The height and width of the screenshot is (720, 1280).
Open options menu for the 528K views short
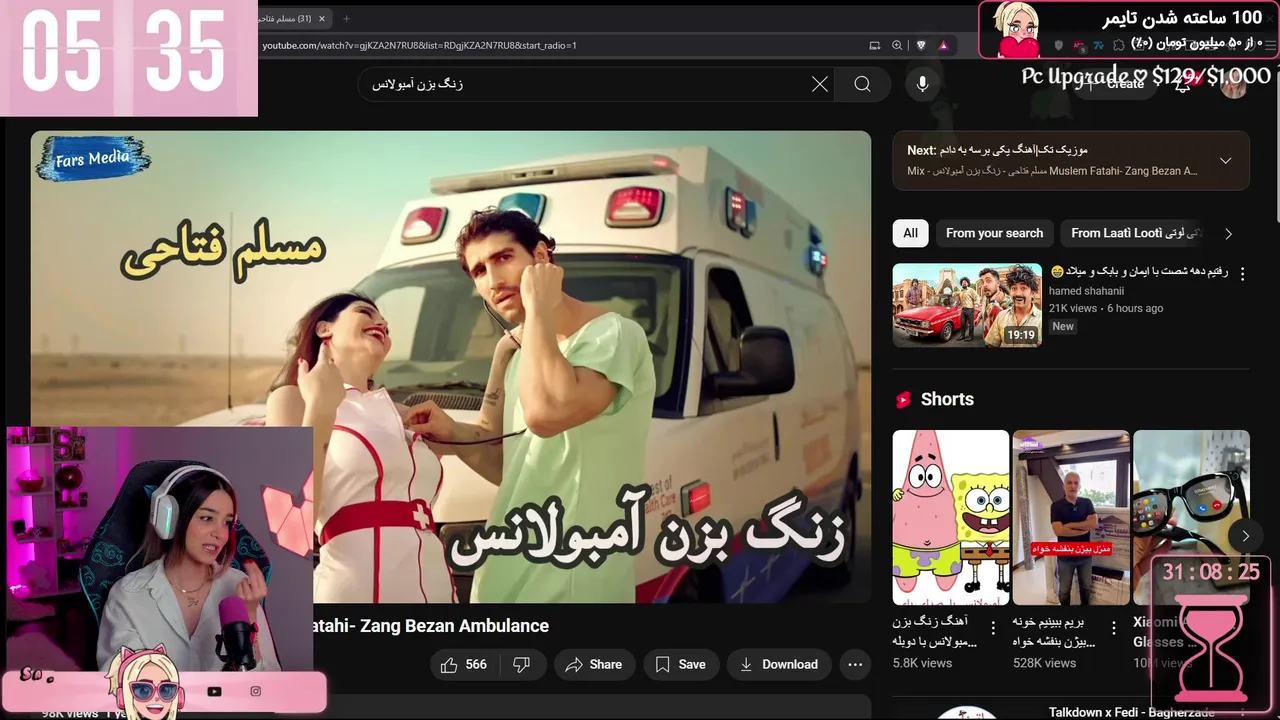[1113, 628]
